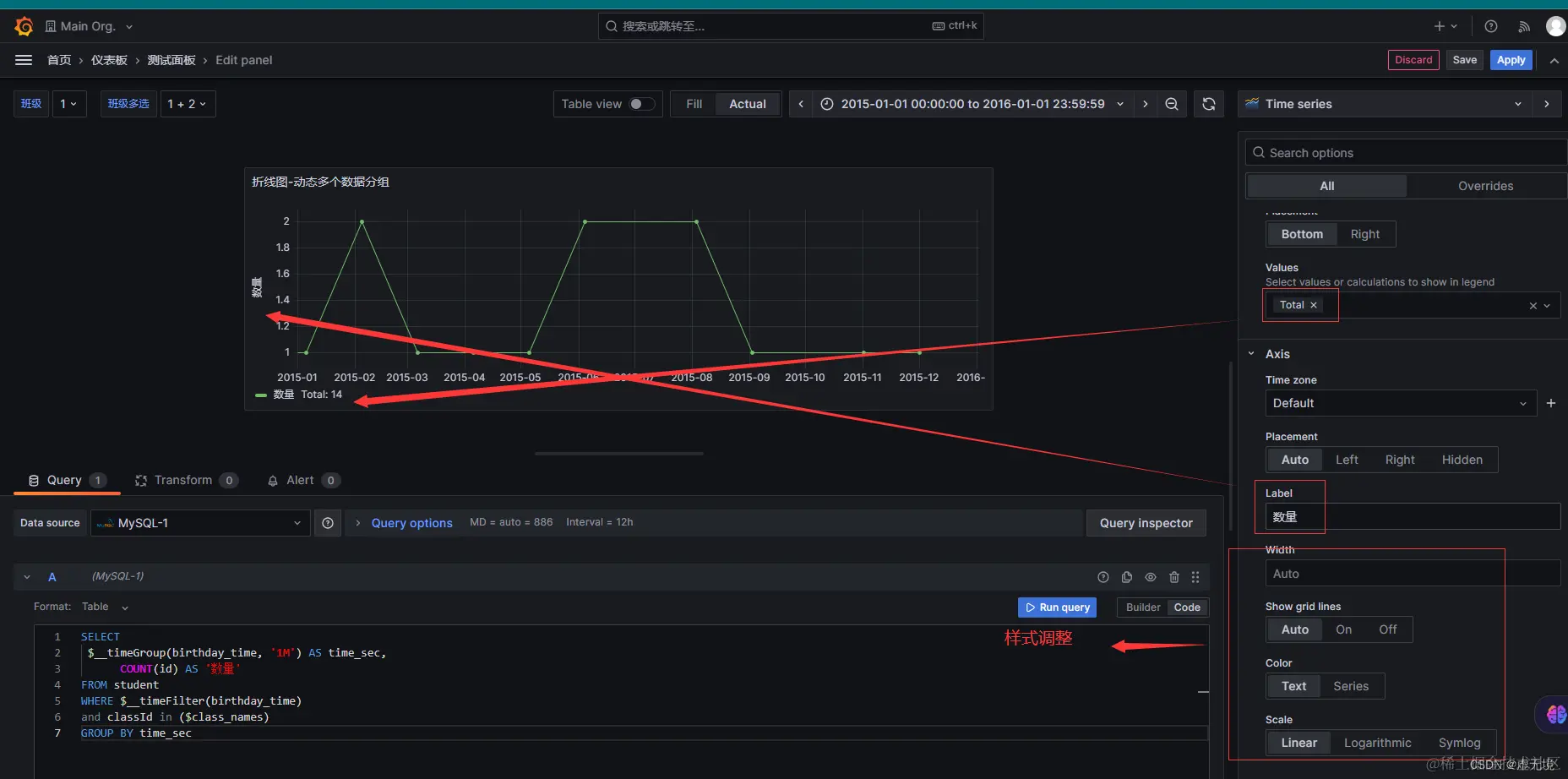Shift time range backward arrow
Image resolution: width=1568 pixels, height=779 pixels.
coord(801,104)
